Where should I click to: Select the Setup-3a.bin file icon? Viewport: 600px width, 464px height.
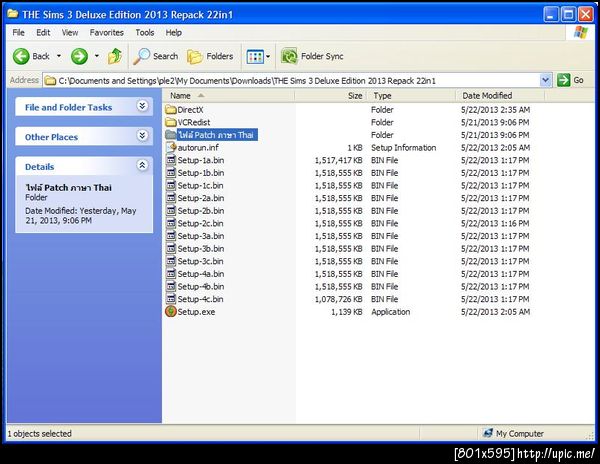(x=171, y=236)
